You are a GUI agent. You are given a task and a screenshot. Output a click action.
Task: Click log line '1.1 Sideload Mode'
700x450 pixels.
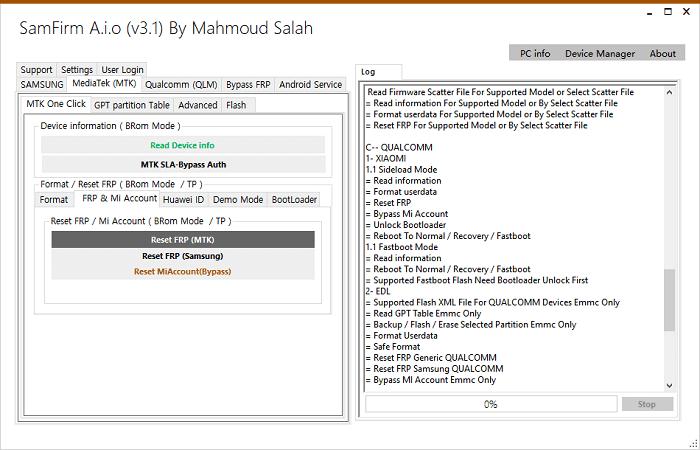[x=401, y=170]
